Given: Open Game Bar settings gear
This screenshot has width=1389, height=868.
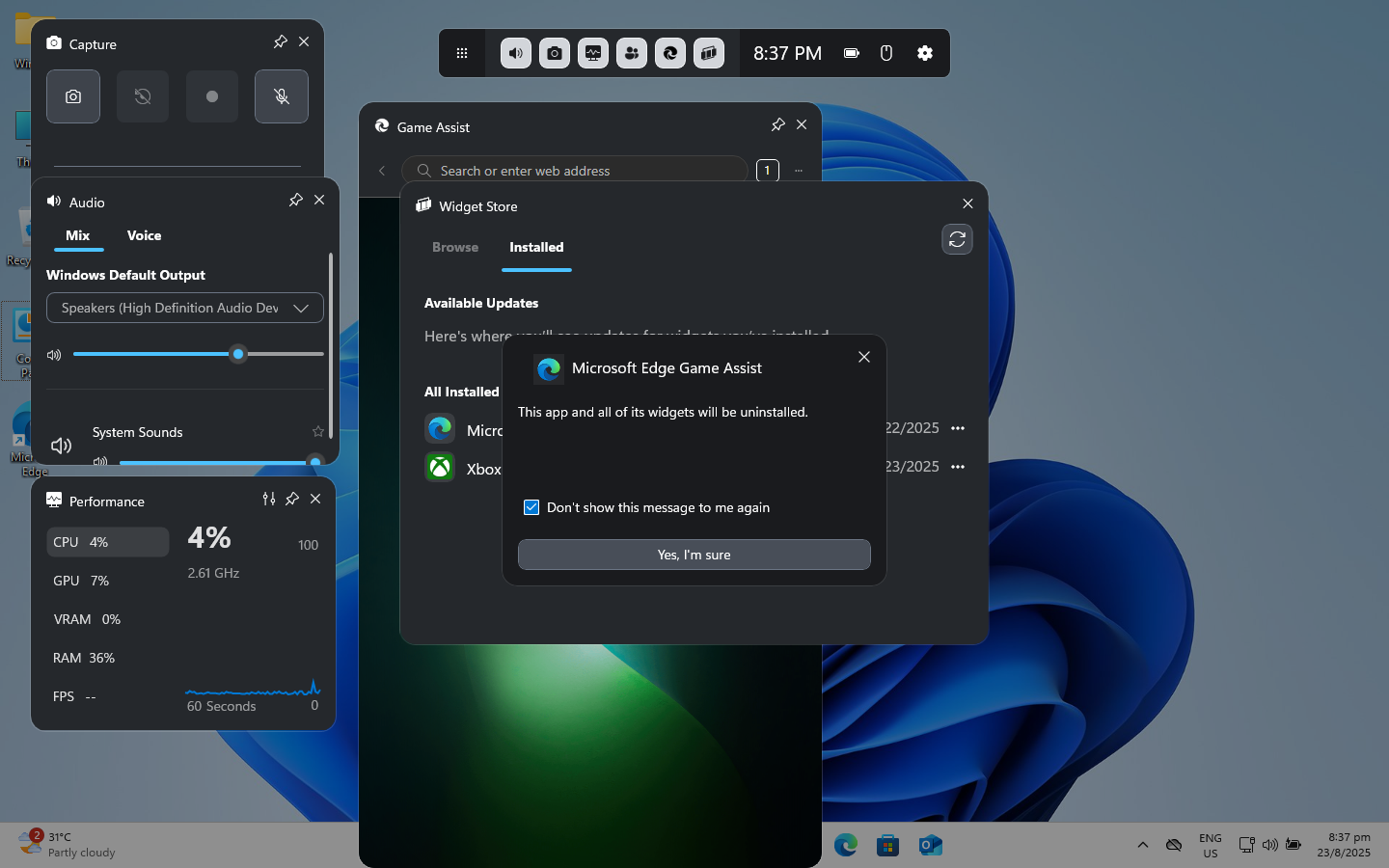Looking at the screenshot, I should pyautogui.click(x=925, y=53).
